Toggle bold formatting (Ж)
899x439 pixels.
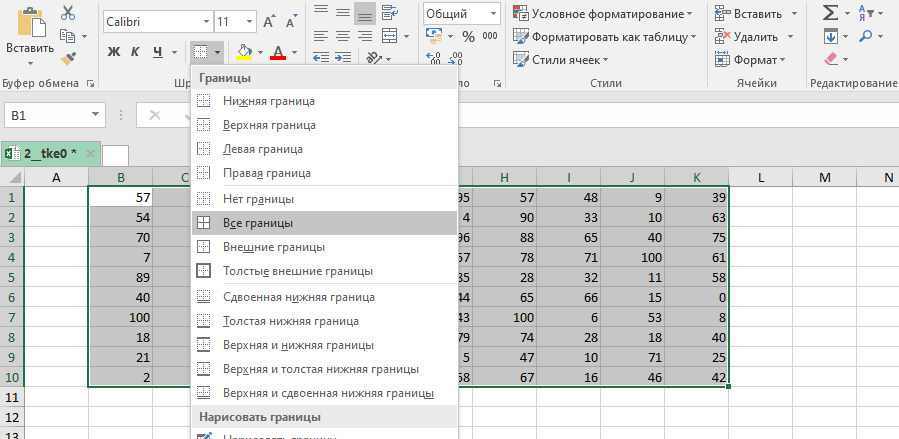(x=114, y=52)
